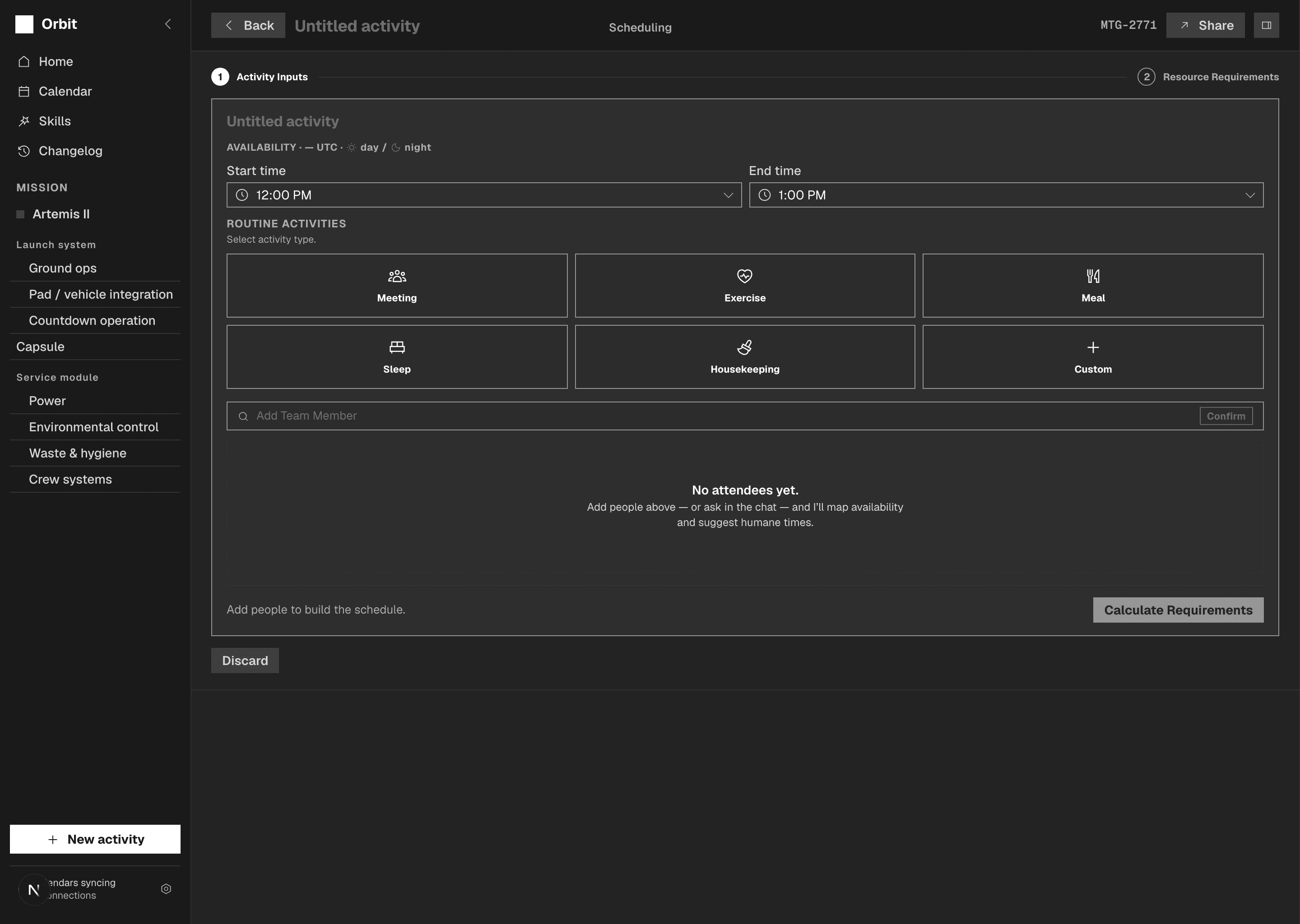Open settings via gear icon in sidebar footer
Image resolution: width=1300 pixels, height=924 pixels.
click(166, 889)
